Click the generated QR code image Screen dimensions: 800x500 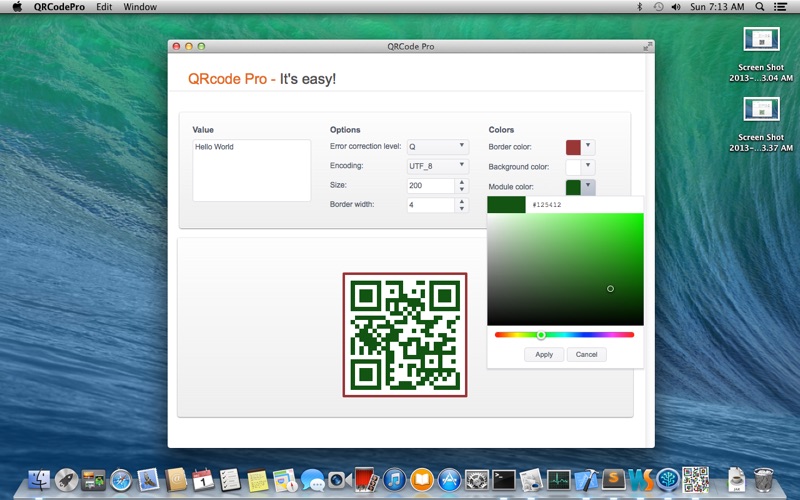405,335
